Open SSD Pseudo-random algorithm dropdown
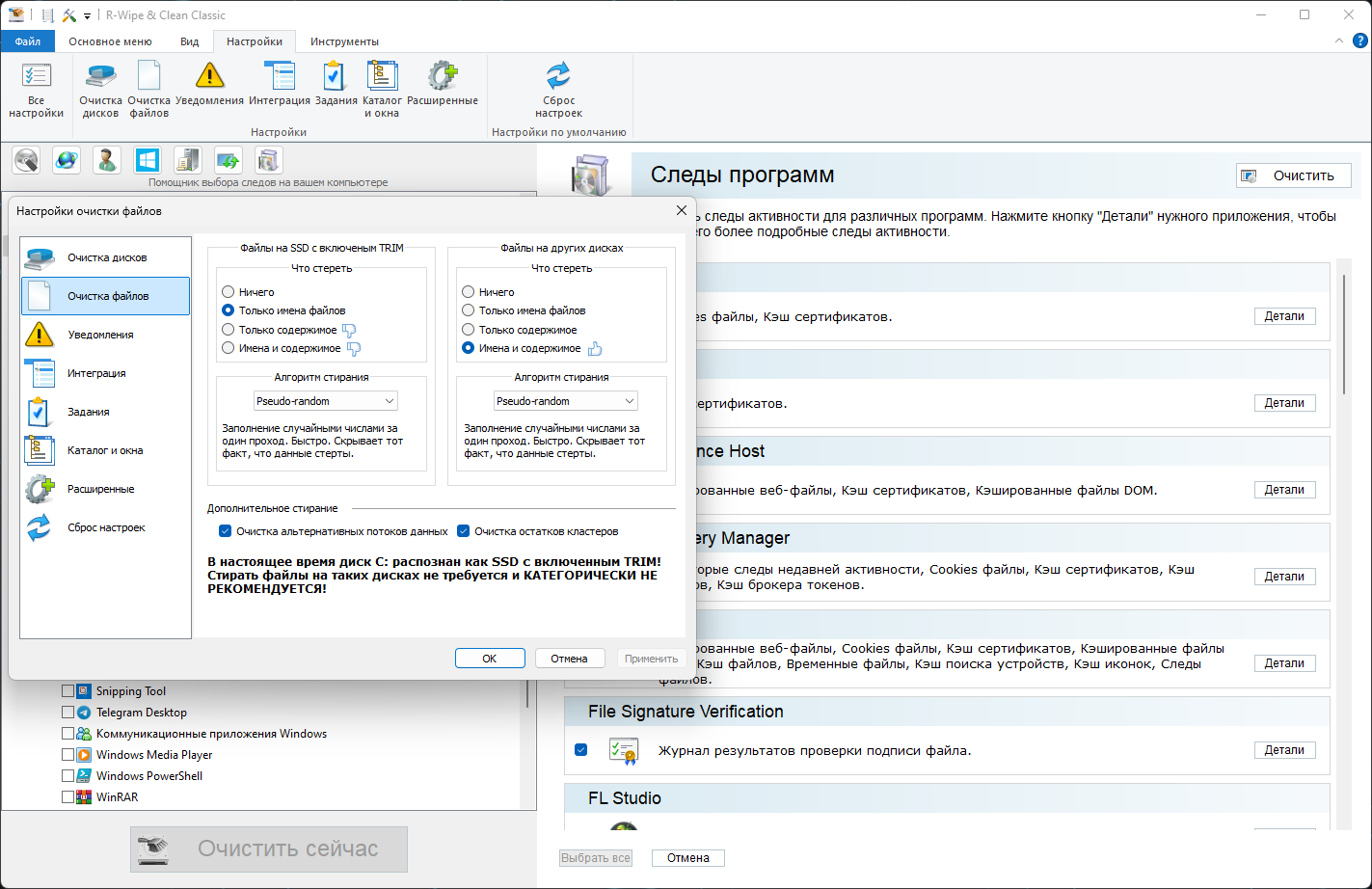The height and width of the screenshot is (889, 1372). tap(326, 401)
